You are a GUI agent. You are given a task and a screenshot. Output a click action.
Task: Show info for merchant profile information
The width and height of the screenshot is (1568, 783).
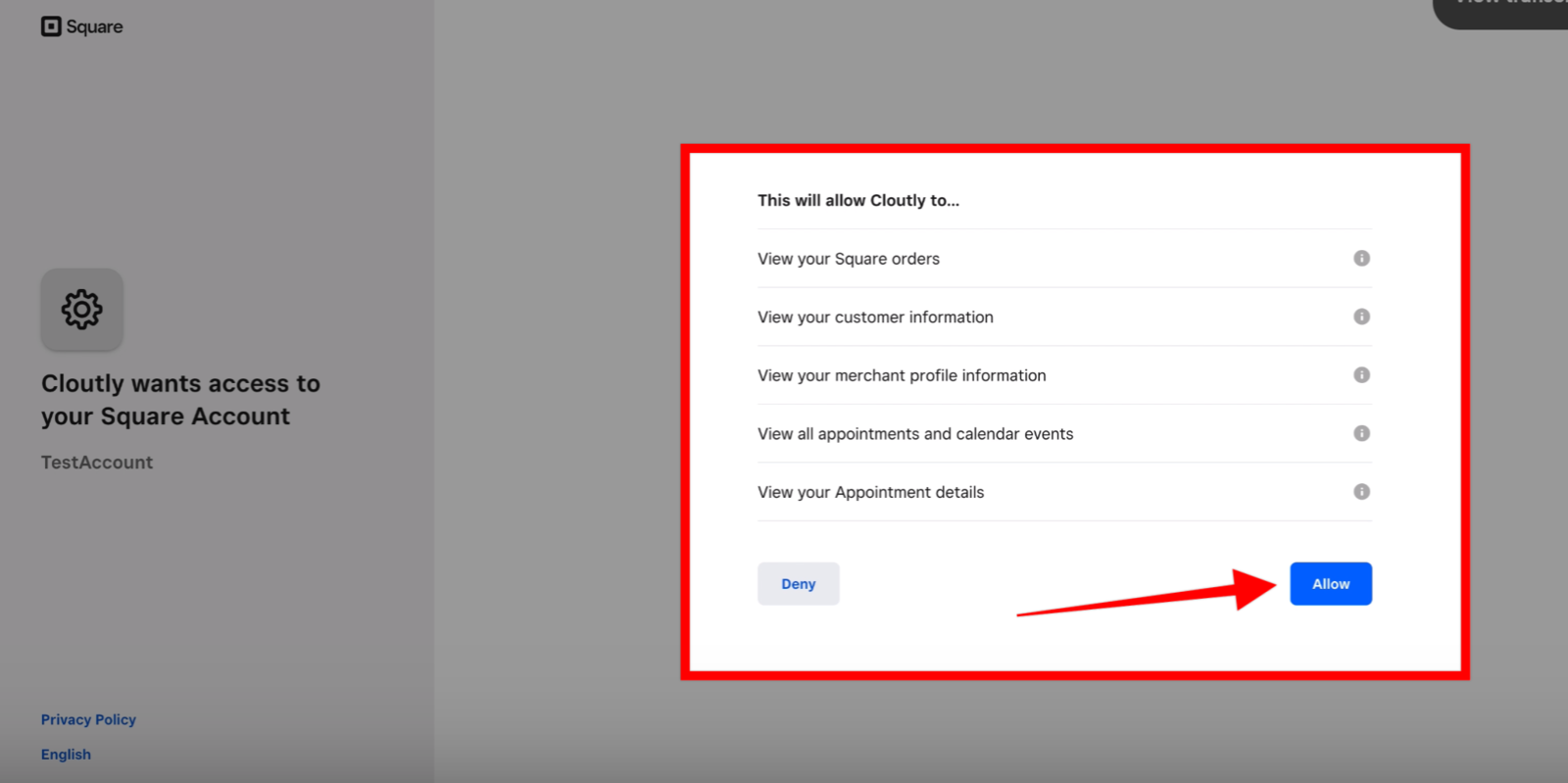coord(1361,375)
